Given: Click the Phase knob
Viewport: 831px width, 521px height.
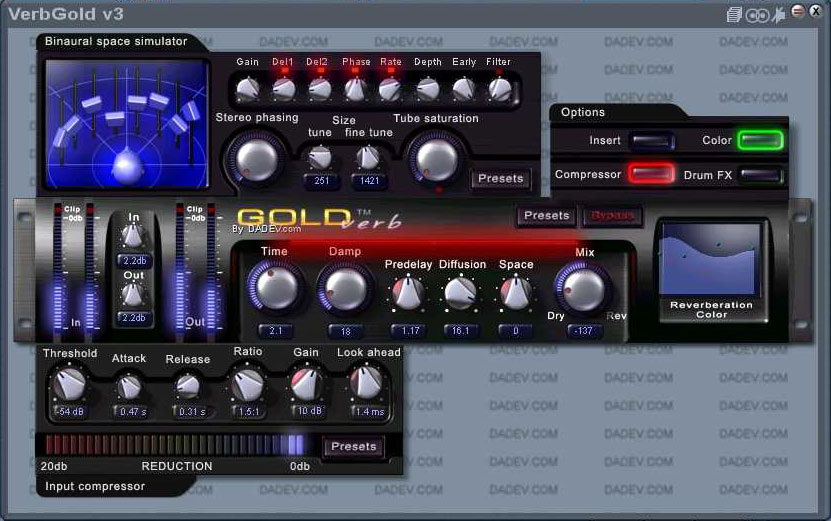Looking at the screenshot, I should 356,89.
